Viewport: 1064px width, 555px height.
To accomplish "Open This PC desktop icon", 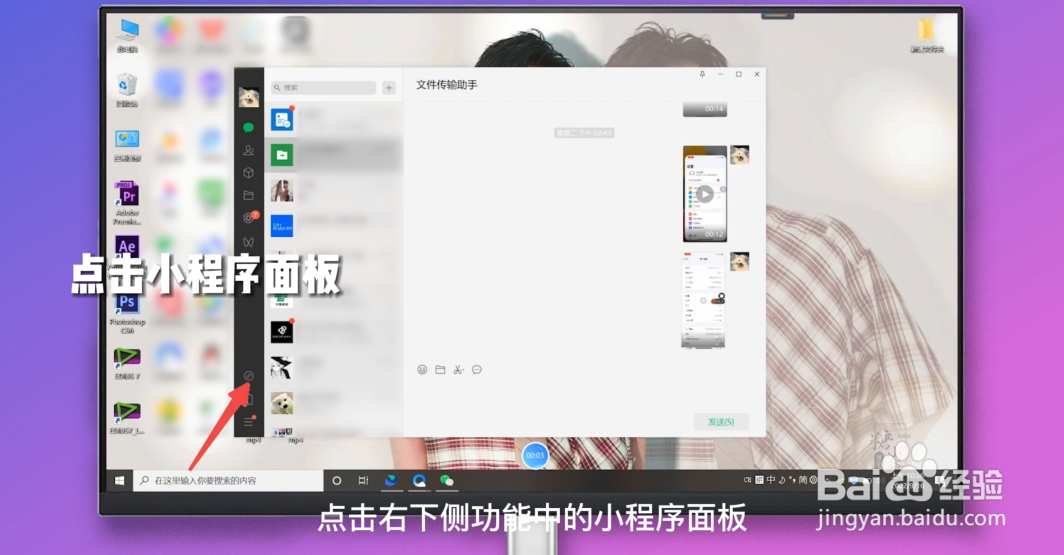I will click(x=127, y=36).
